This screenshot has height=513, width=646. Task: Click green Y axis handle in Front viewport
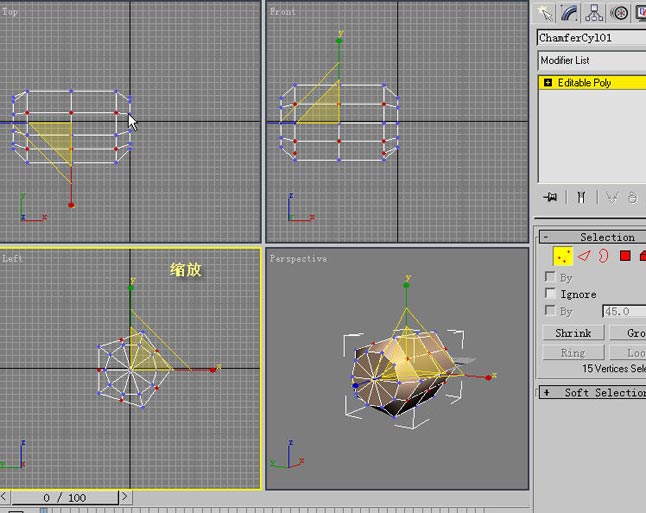click(x=339, y=41)
